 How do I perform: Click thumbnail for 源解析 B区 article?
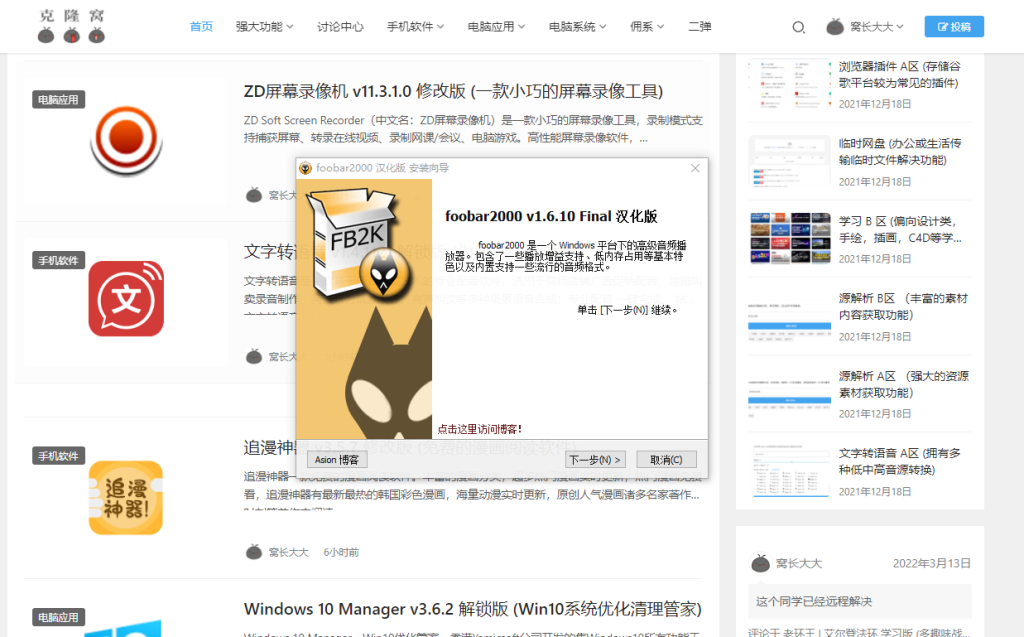coord(790,316)
